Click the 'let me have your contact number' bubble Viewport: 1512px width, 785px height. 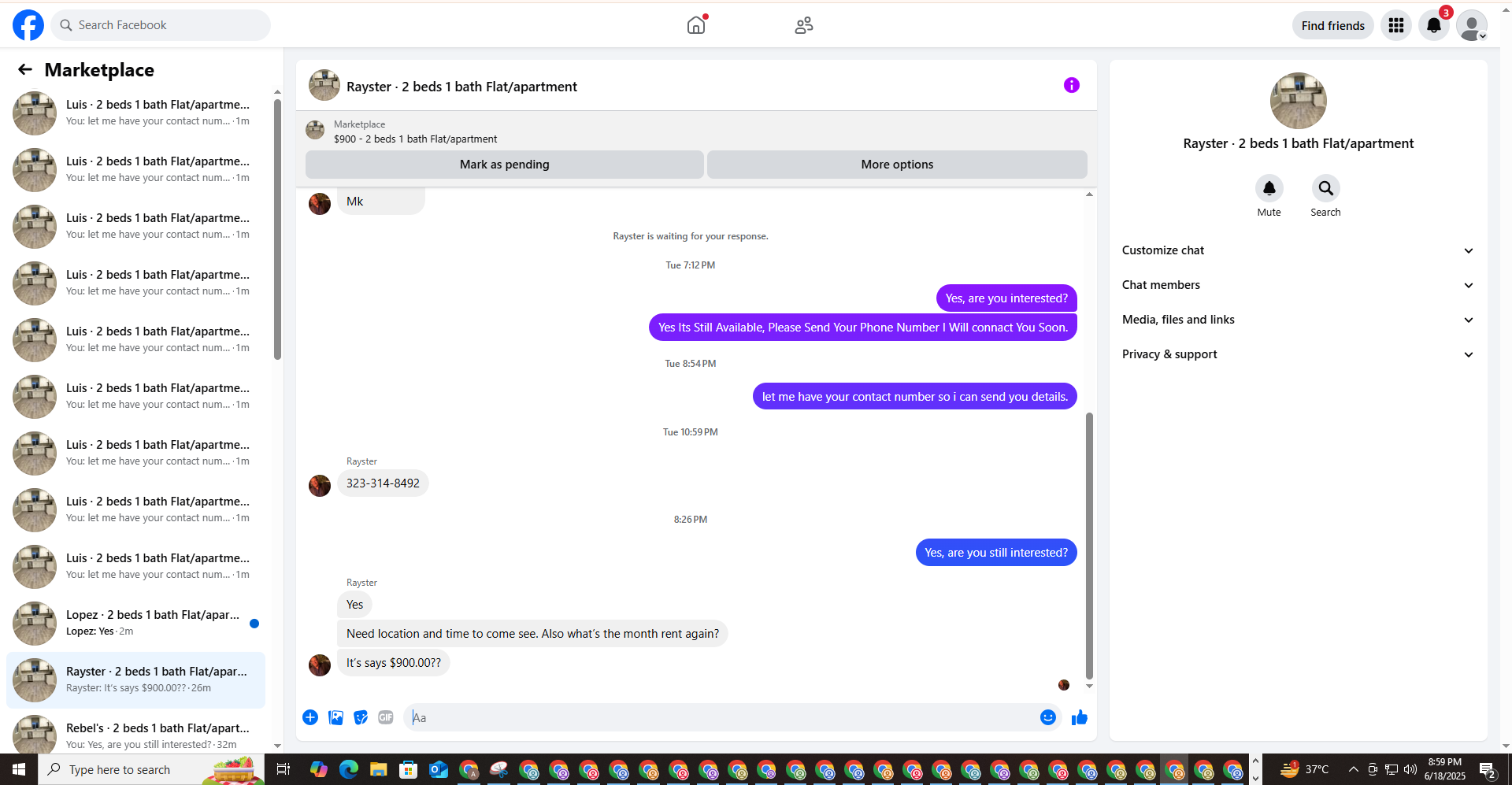[915, 397]
